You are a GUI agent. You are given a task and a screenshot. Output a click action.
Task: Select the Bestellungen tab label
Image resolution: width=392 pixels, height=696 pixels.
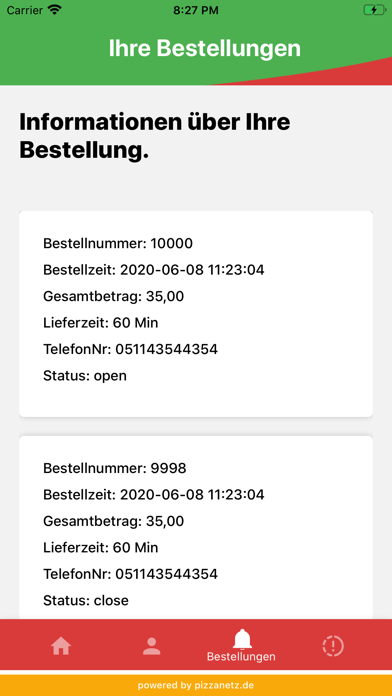coord(242,656)
